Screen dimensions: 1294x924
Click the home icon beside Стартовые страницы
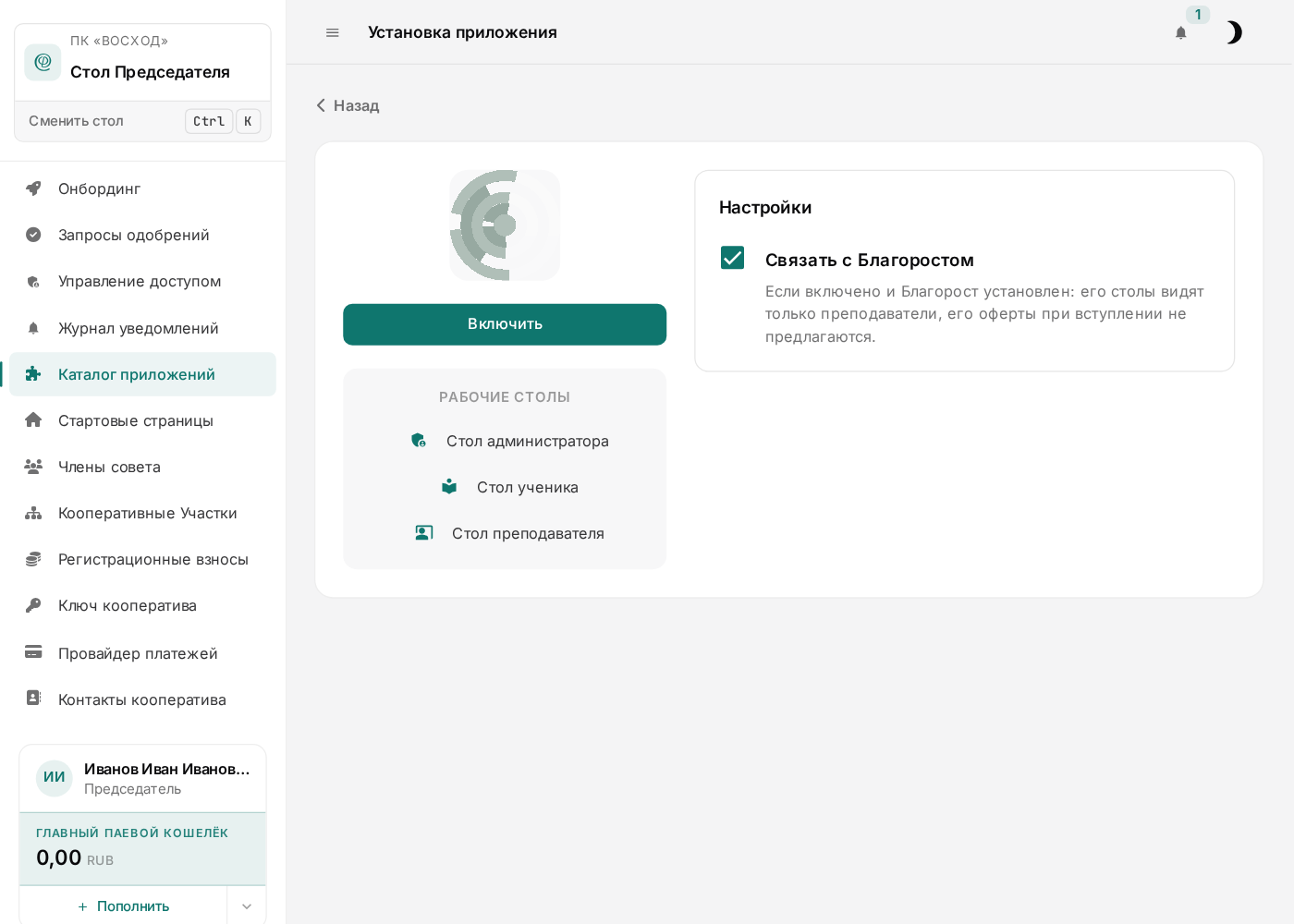[33, 420]
